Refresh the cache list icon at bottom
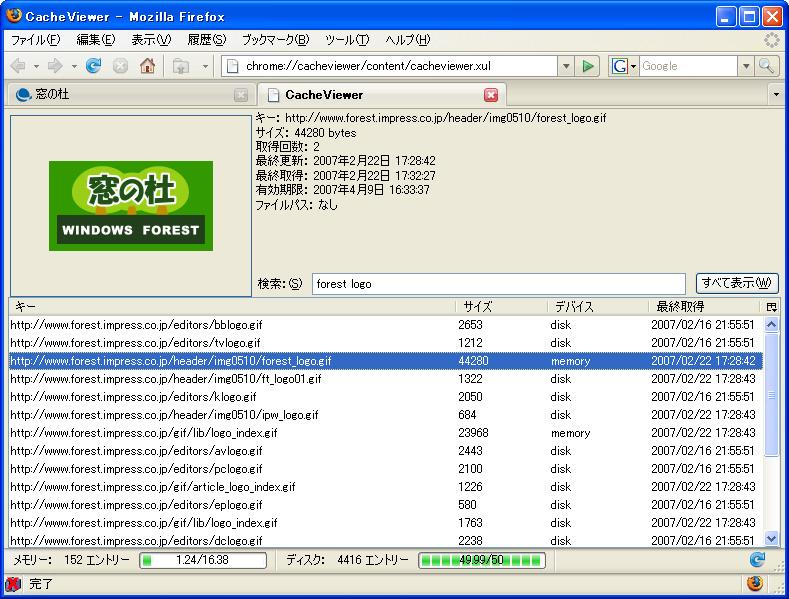 click(757, 559)
